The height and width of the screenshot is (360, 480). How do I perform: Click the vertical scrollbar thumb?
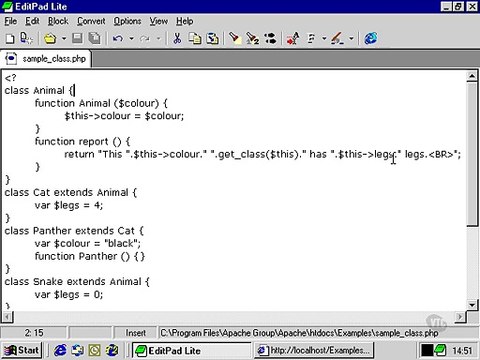[472, 154]
